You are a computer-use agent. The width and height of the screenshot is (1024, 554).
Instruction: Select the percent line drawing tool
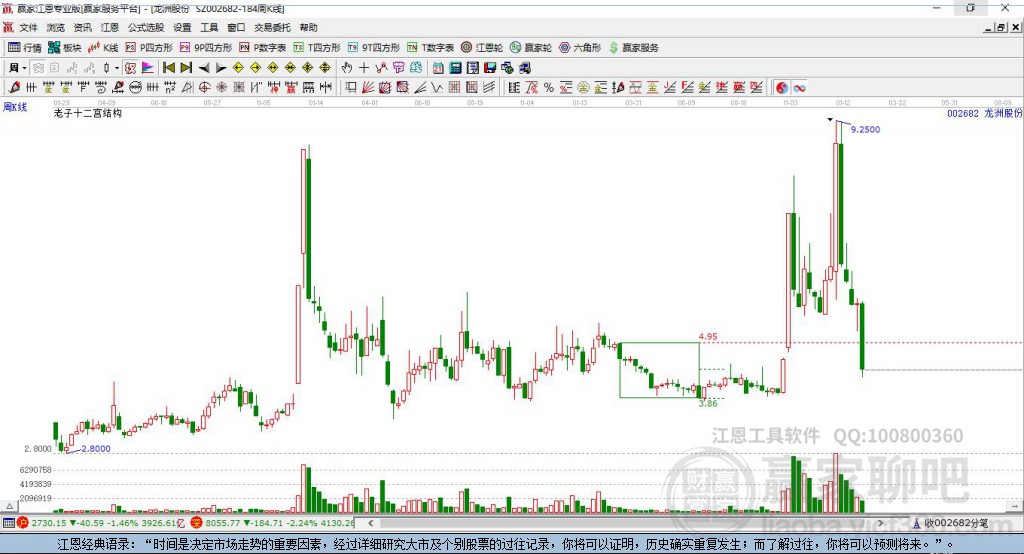(549, 88)
